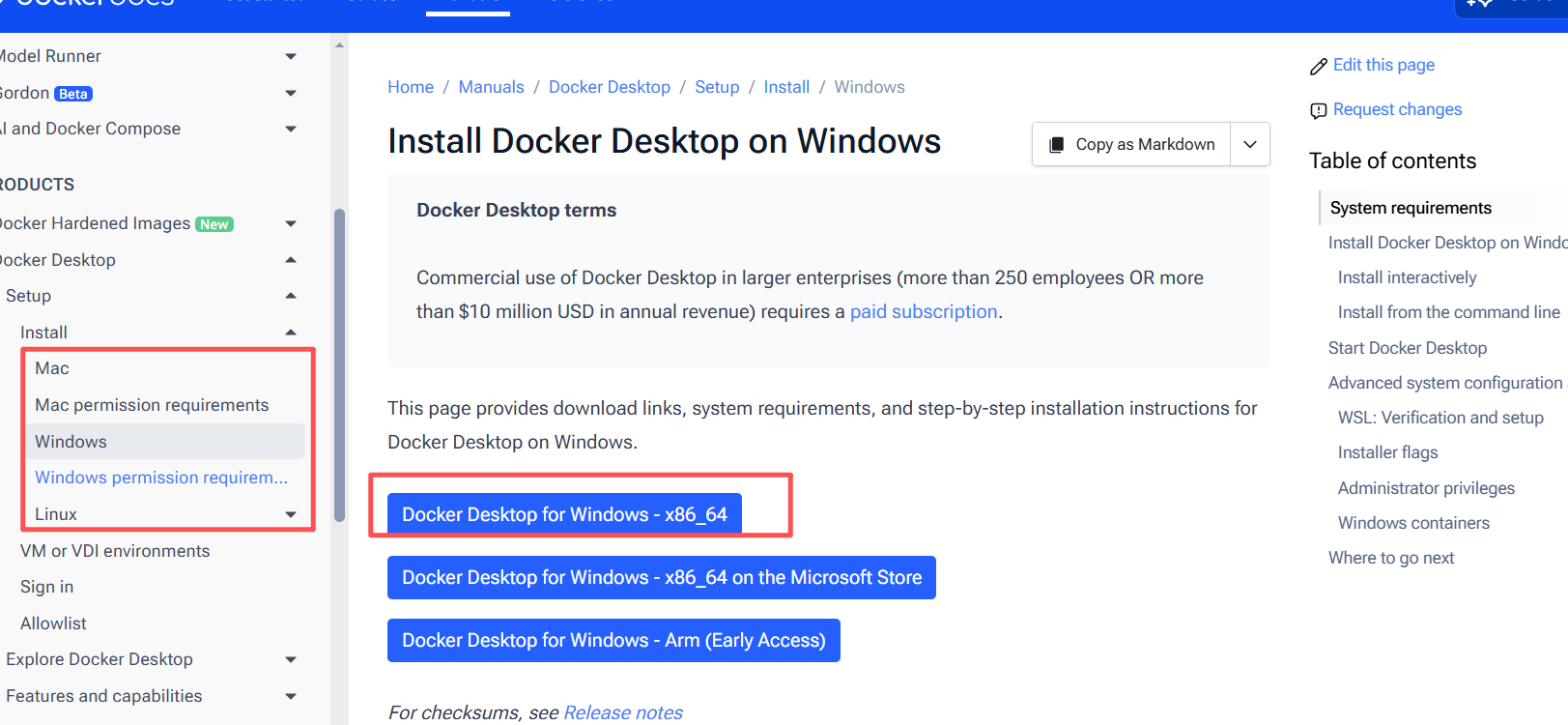
Task: Jump to Start Docker Desktop section
Action: (x=1408, y=348)
